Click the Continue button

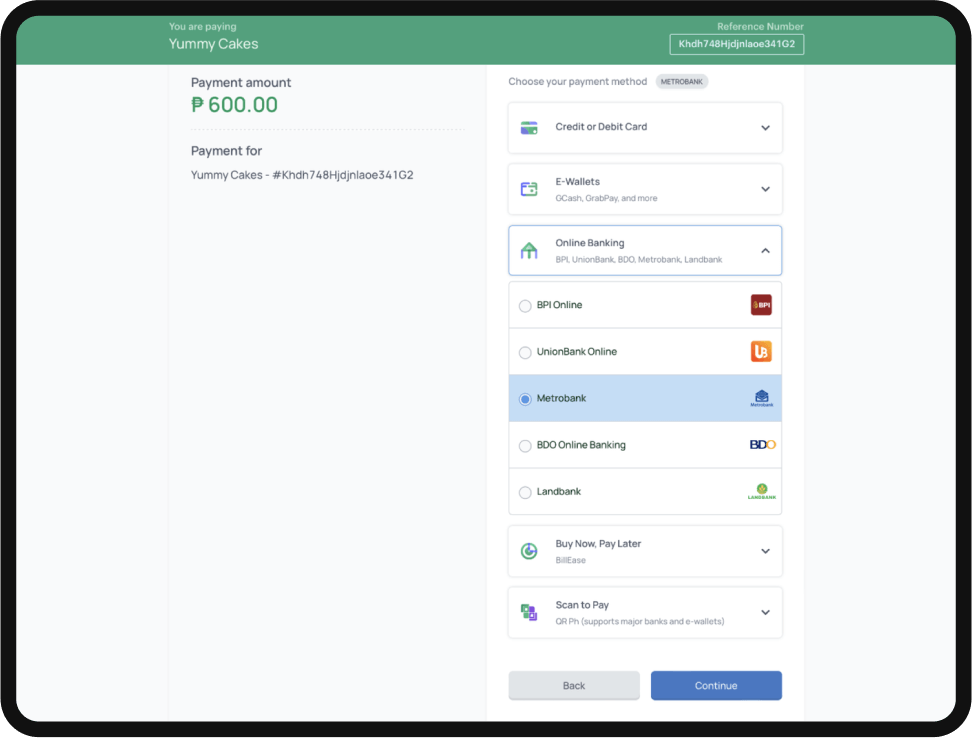(x=716, y=685)
